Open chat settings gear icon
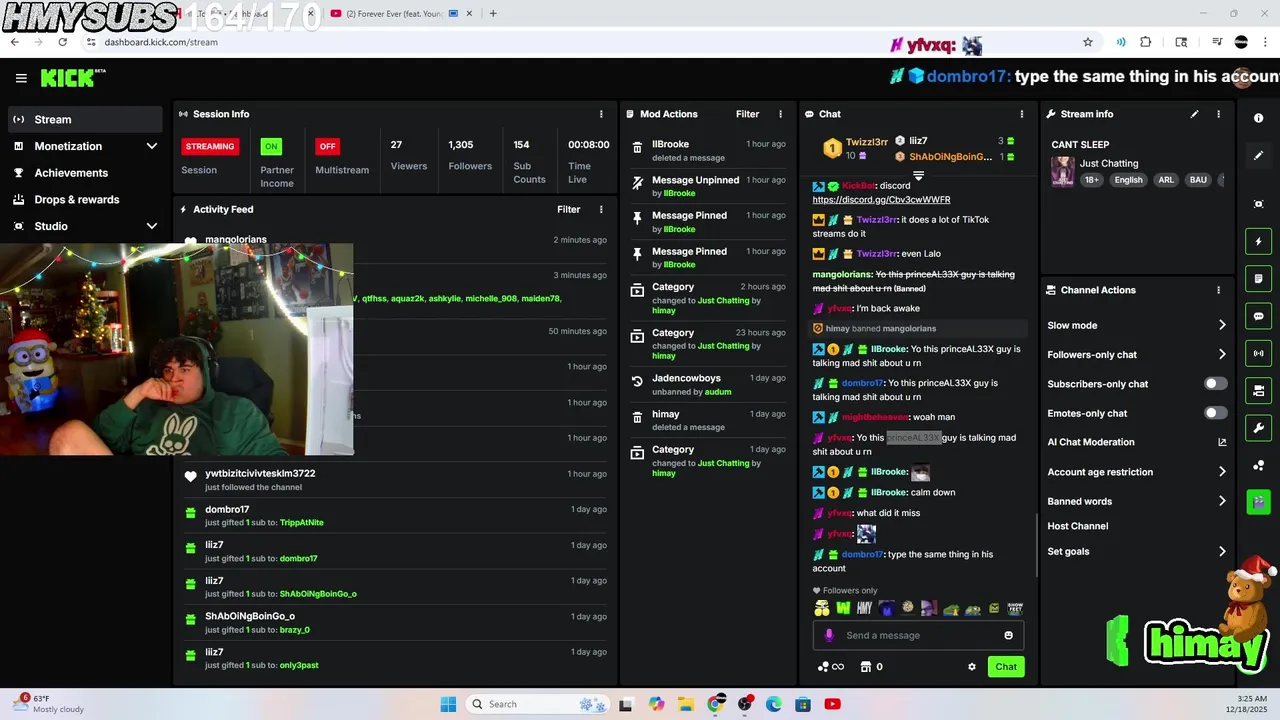 tap(971, 666)
